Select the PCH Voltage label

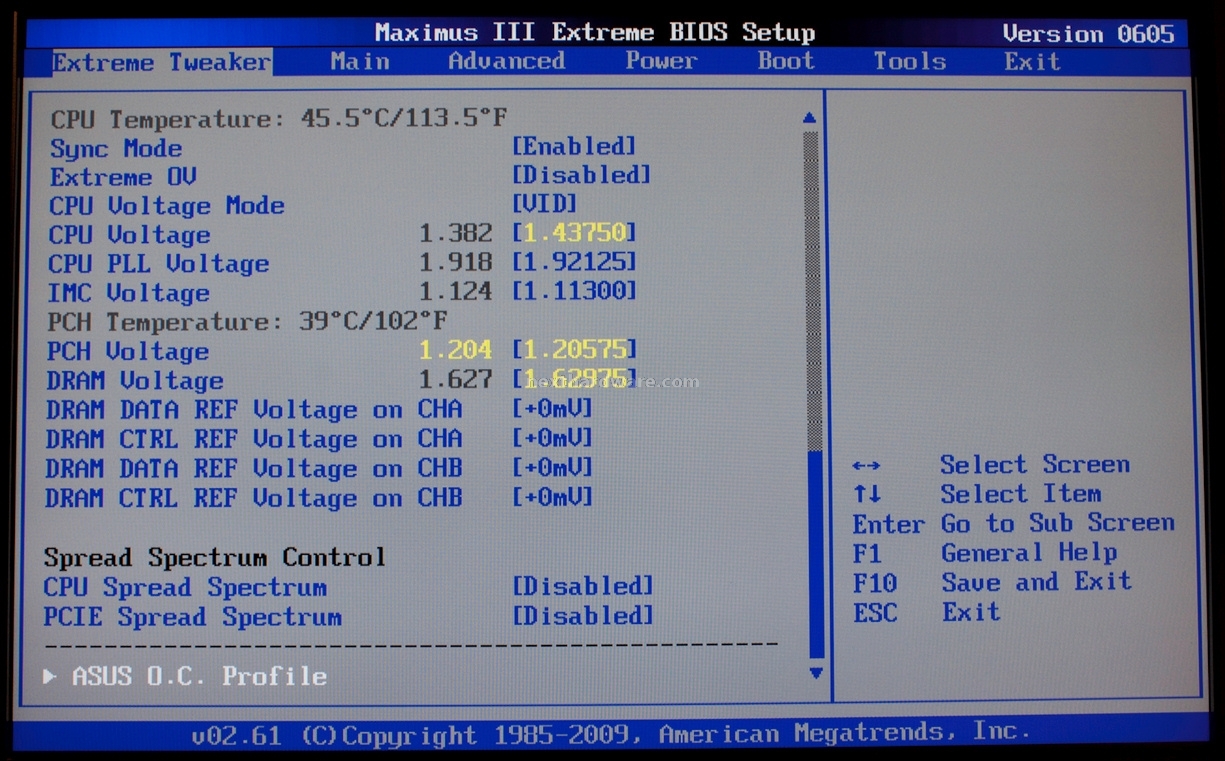click(x=128, y=352)
